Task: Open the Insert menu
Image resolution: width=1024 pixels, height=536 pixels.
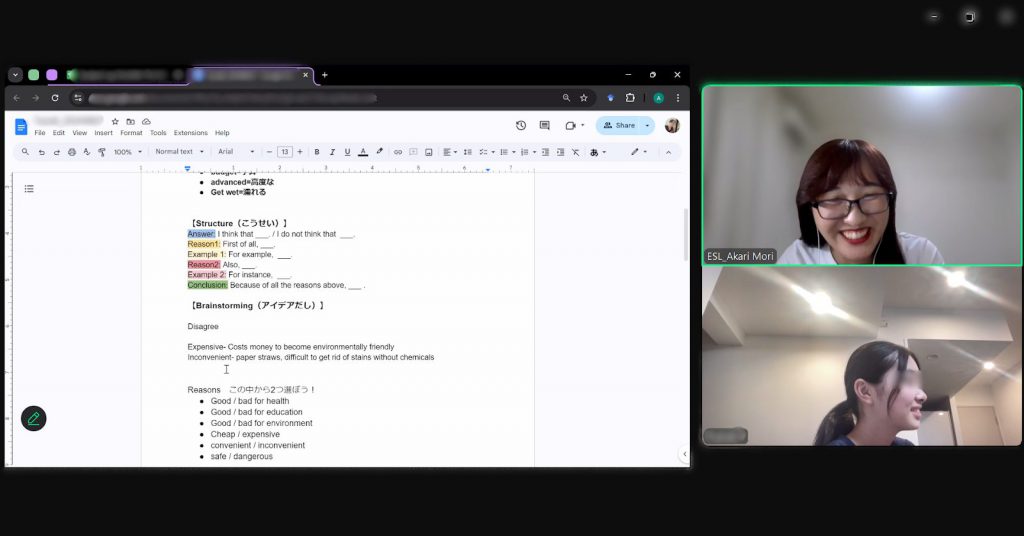Action: (x=103, y=133)
